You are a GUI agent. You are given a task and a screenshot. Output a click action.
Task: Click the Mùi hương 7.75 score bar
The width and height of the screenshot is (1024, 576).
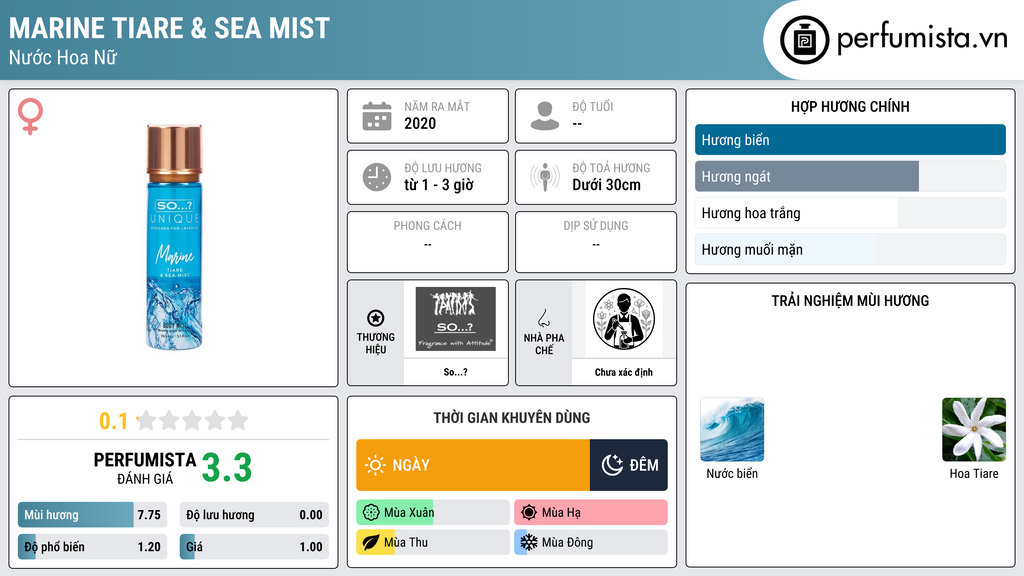pos(92,515)
